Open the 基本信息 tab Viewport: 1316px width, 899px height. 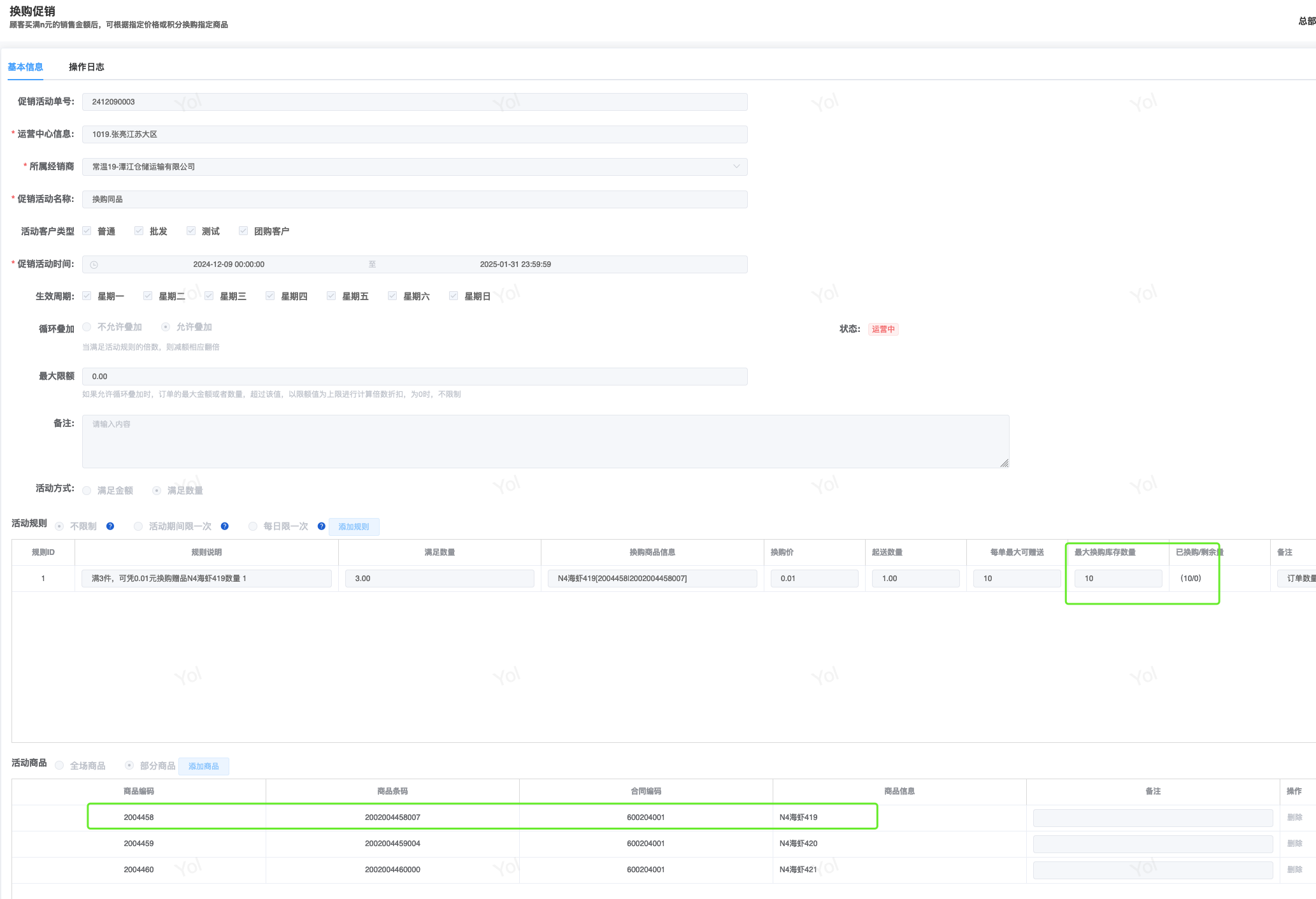[x=25, y=67]
